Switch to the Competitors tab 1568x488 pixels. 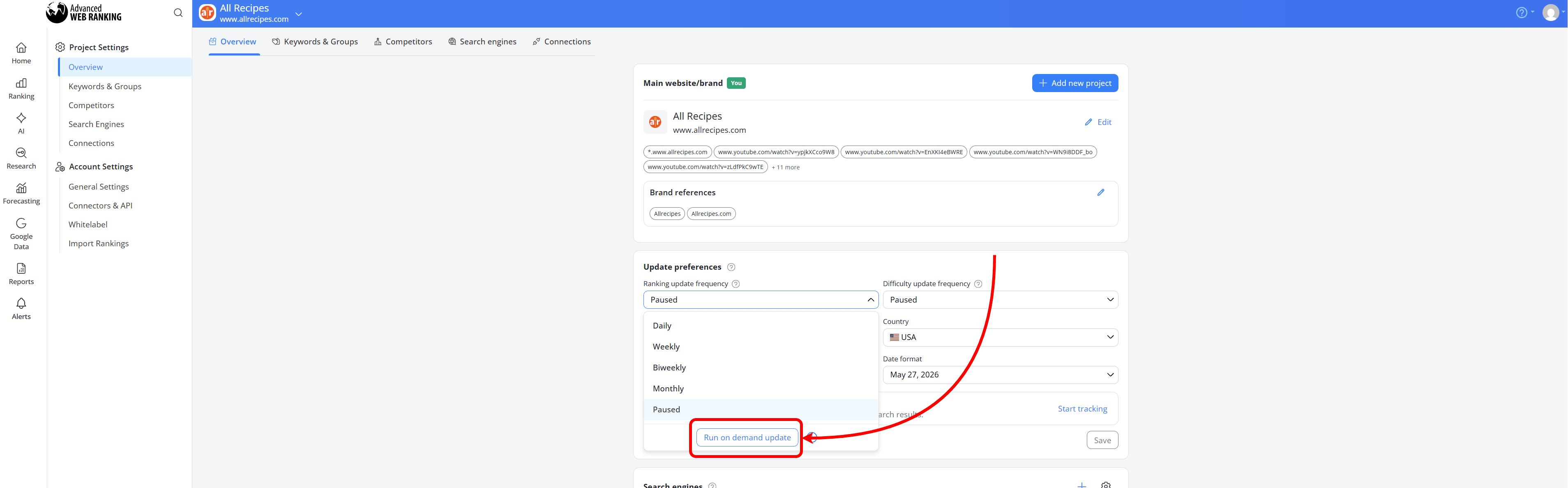(403, 42)
